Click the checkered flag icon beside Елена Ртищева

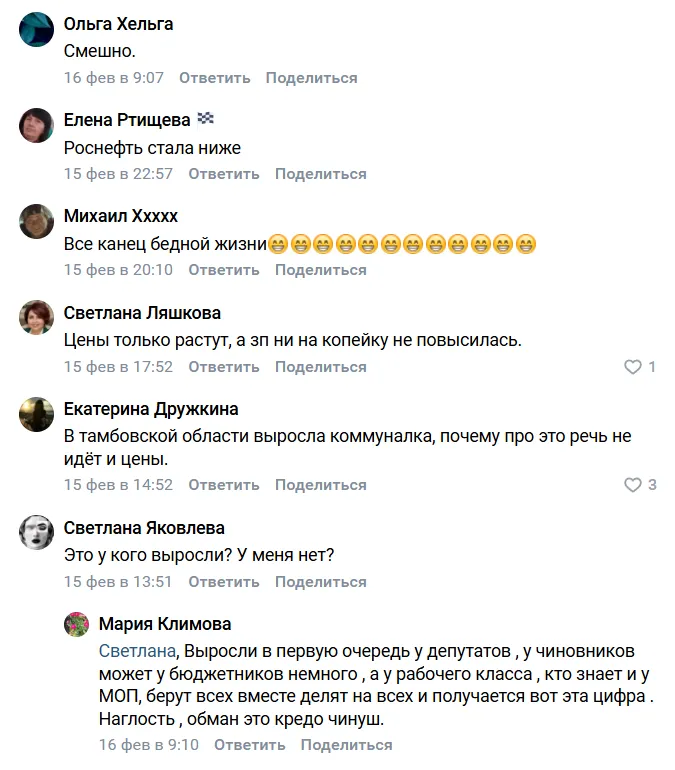(206, 119)
